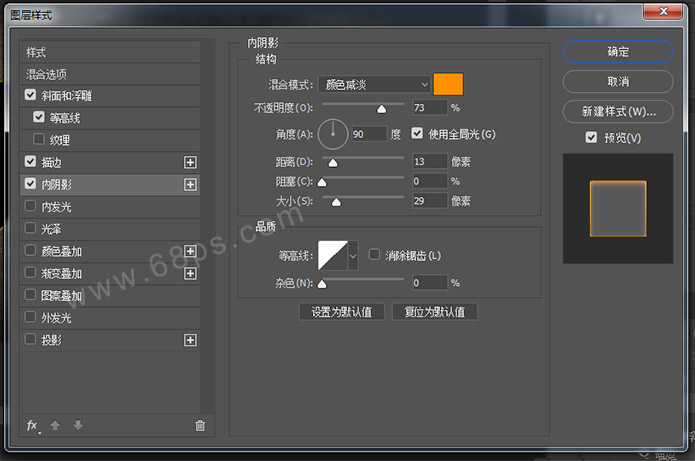Set the angle using the angle dial
This screenshot has height=461, width=695.
[x=333, y=134]
